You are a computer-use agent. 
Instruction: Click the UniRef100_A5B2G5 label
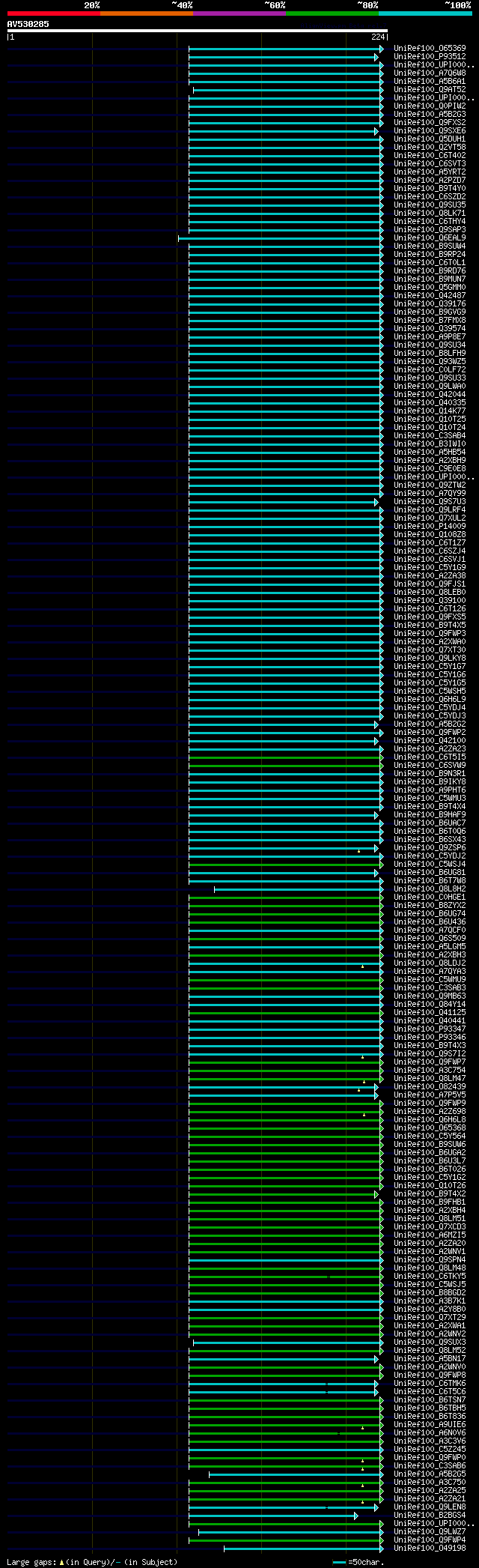click(x=430, y=1474)
